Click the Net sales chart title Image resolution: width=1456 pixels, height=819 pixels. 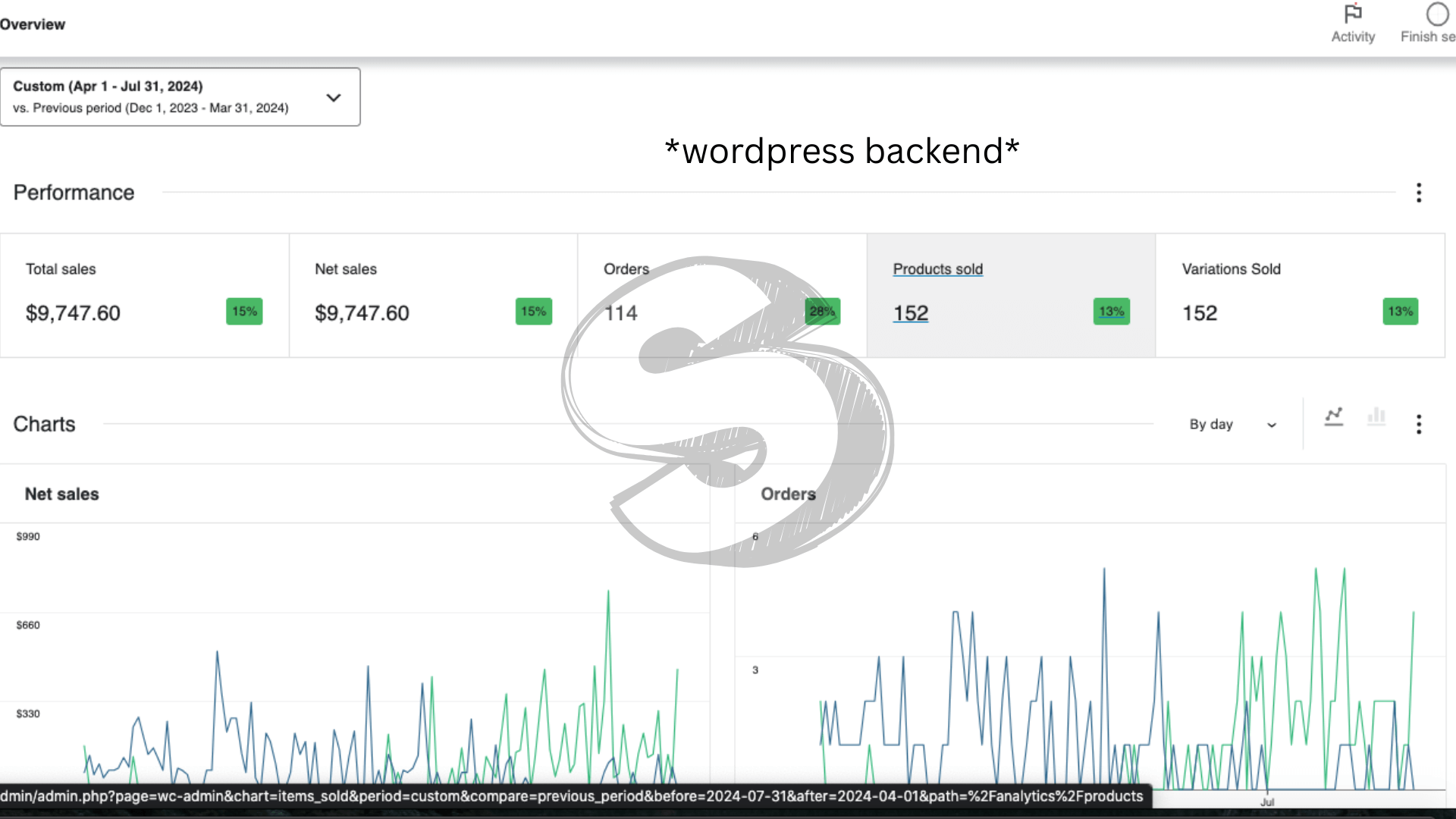tap(62, 494)
